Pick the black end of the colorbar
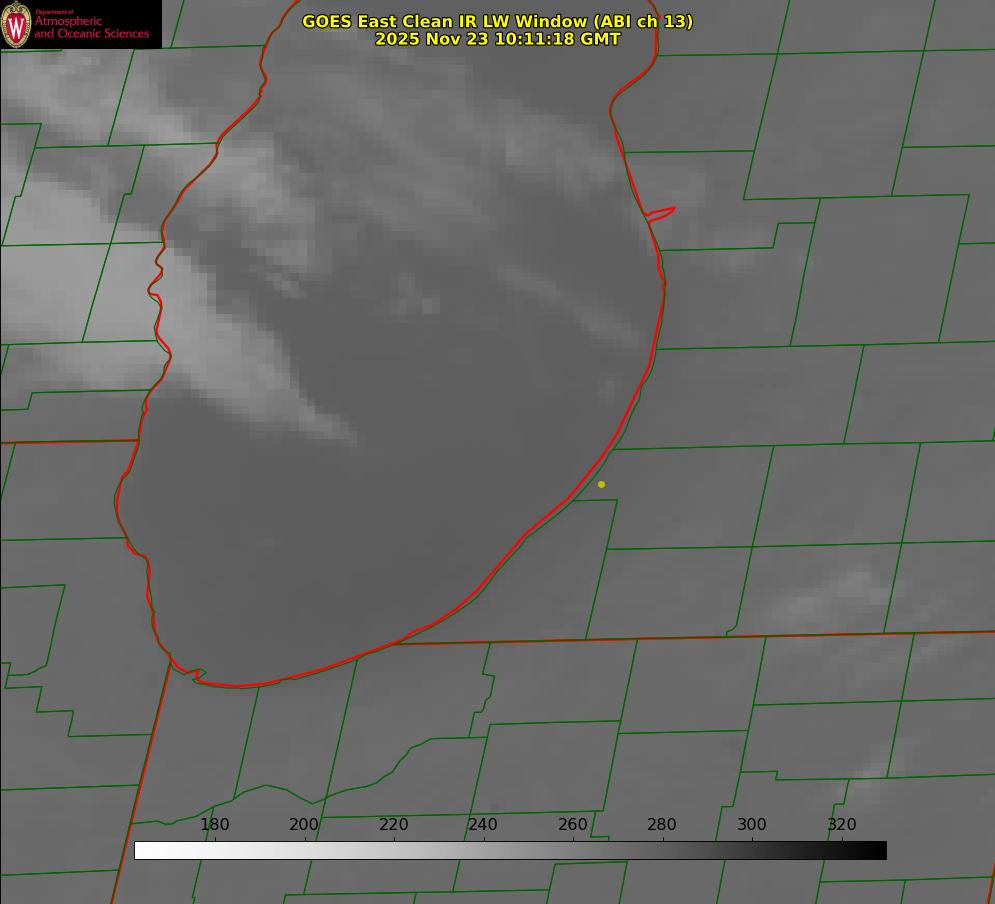The width and height of the screenshot is (995, 904). point(879,850)
